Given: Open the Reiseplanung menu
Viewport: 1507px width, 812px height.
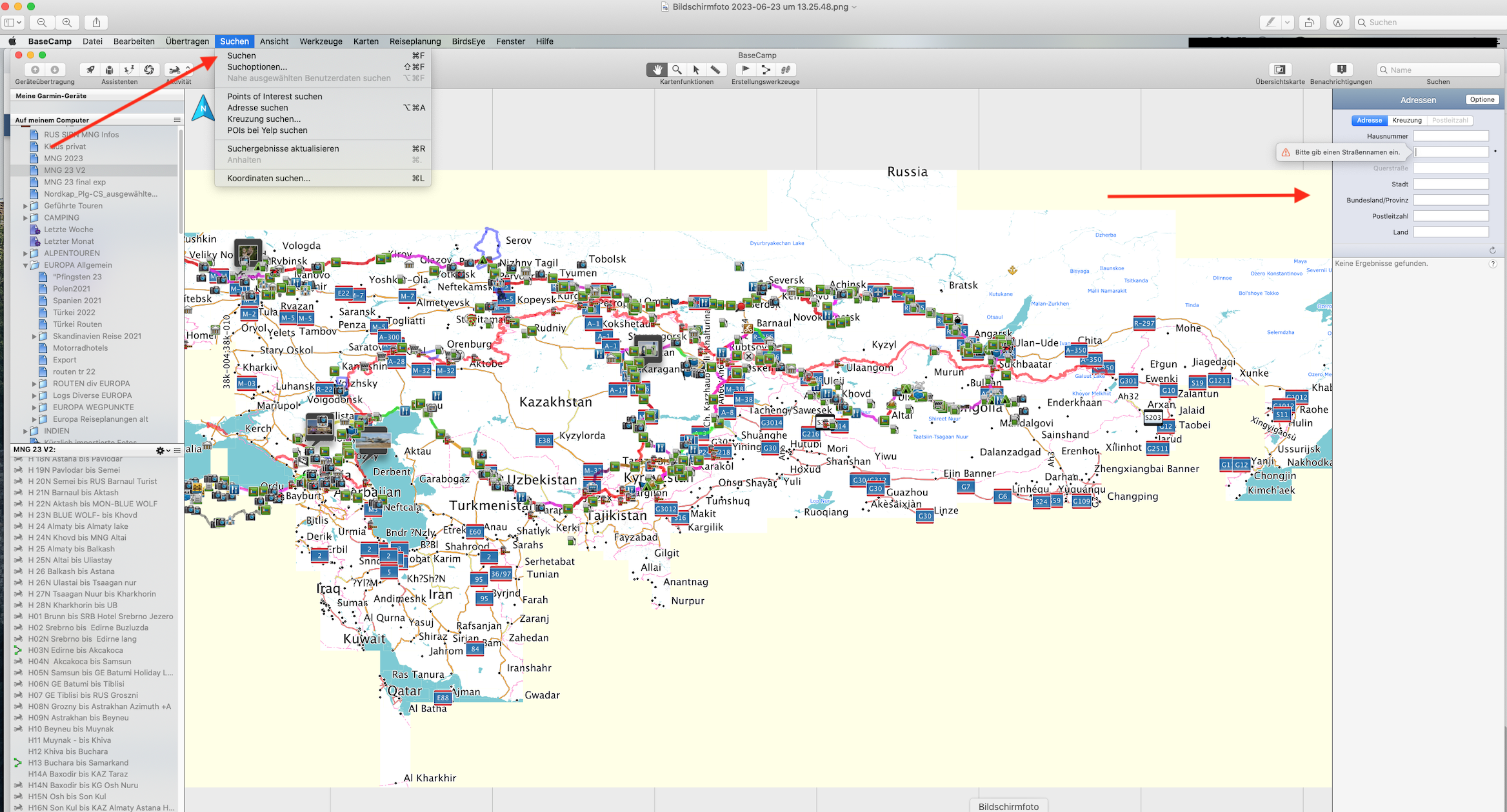Looking at the screenshot, I should point(415,41).
